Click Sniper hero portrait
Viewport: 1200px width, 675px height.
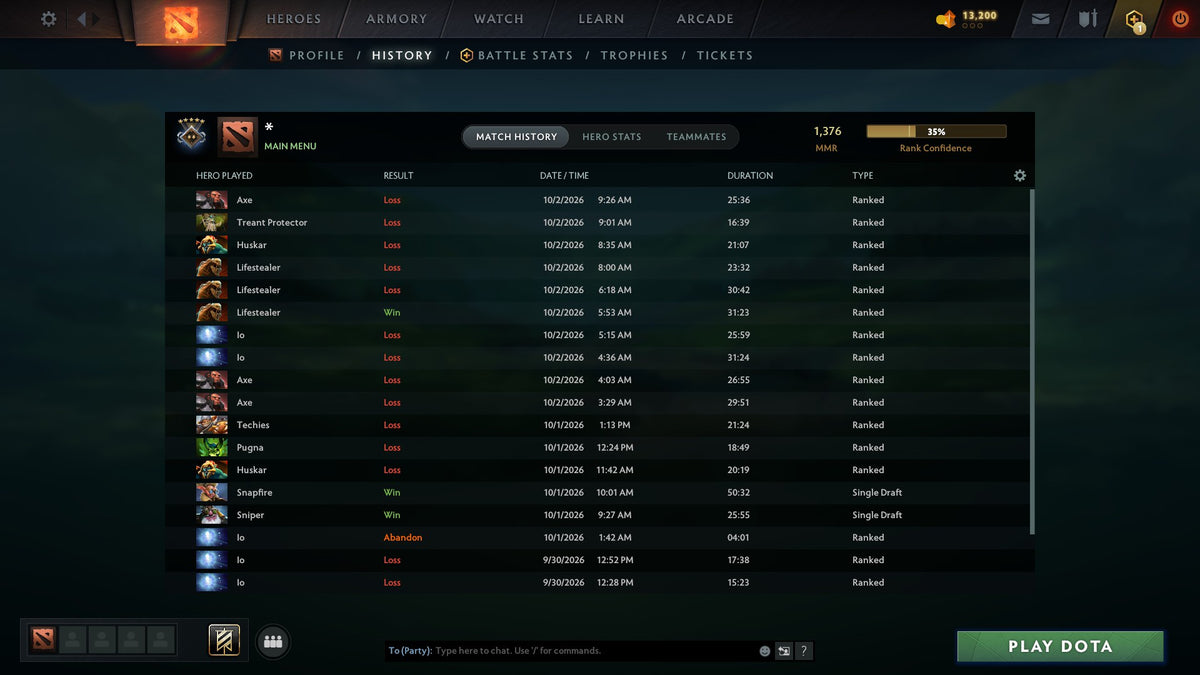pos(211,515)
